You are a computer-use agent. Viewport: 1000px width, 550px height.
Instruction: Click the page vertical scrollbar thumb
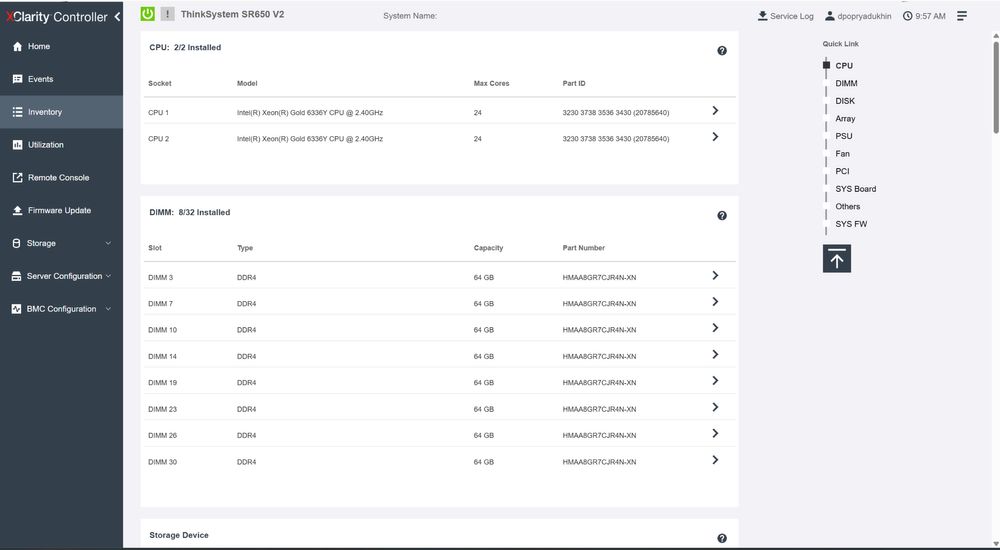coord(996,87)
